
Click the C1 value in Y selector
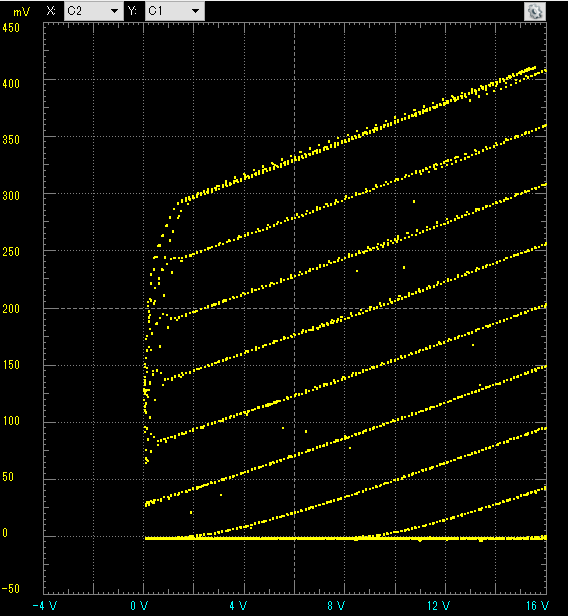(x=155, y=11)
